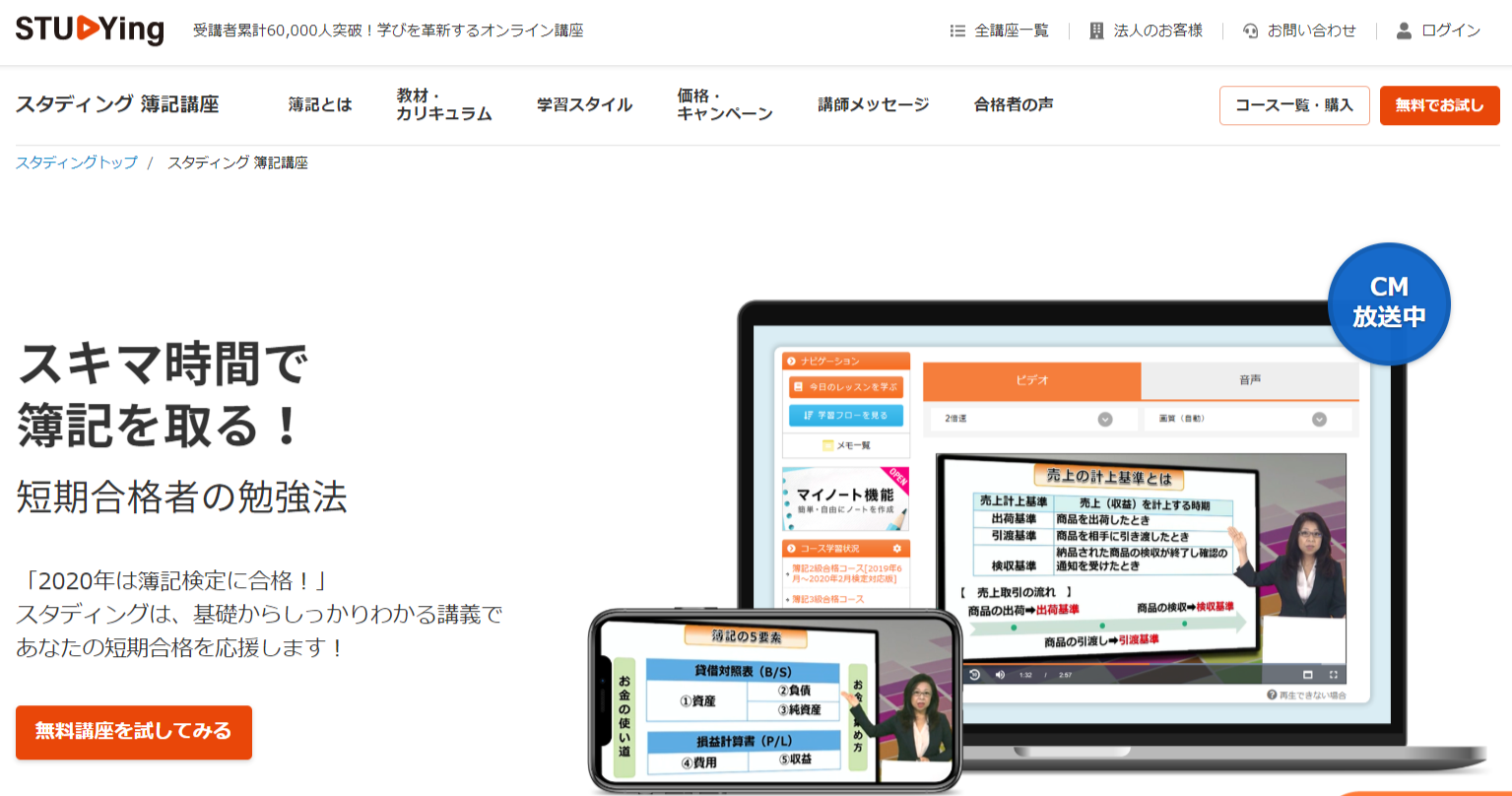Open the 画質（自動）quality dropdown
Viewport: 1512px width, 796px height.
click(1247, 419)
